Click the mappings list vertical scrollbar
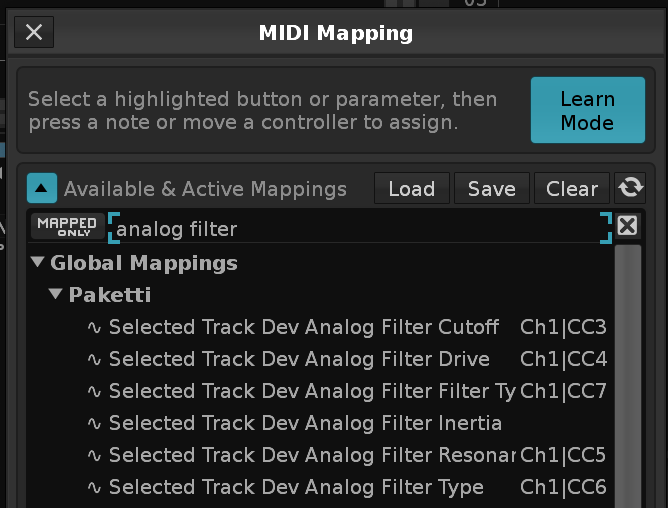This screenshot has width=668, height=508. (627, 370)
